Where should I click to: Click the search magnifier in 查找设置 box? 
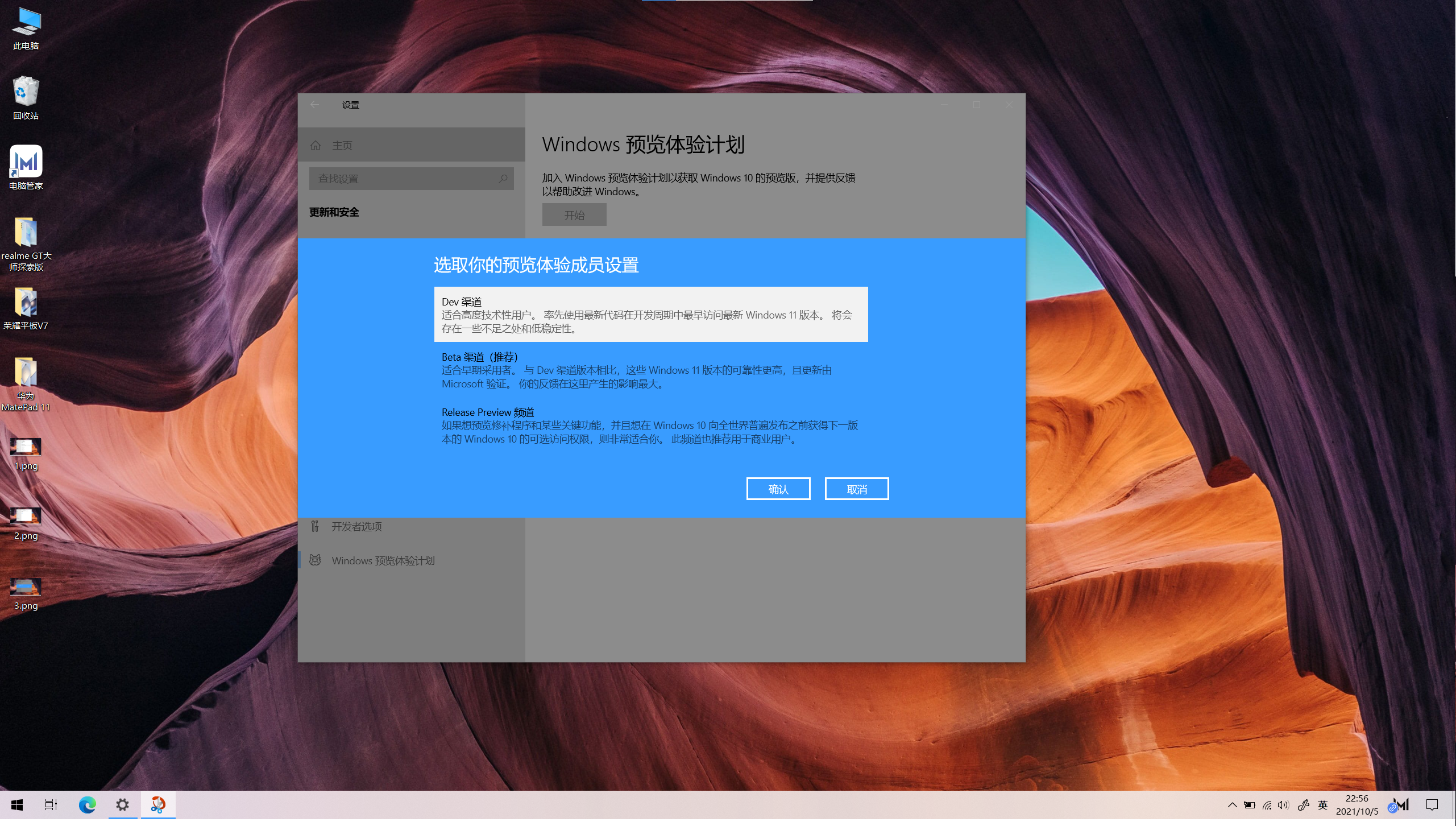pyautogui.click(x=503, y=179)
